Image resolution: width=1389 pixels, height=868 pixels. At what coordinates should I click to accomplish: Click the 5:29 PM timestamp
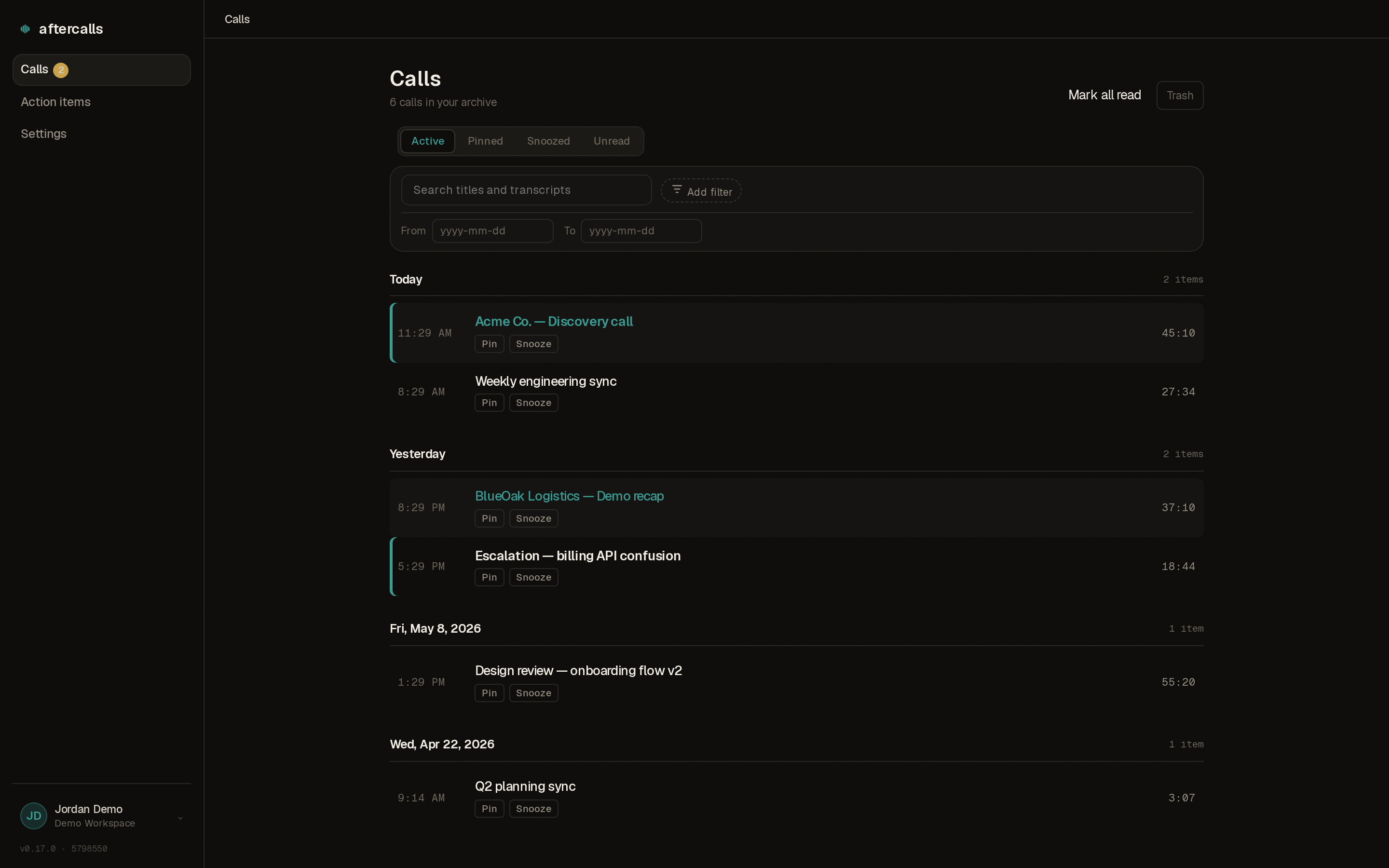421,567
